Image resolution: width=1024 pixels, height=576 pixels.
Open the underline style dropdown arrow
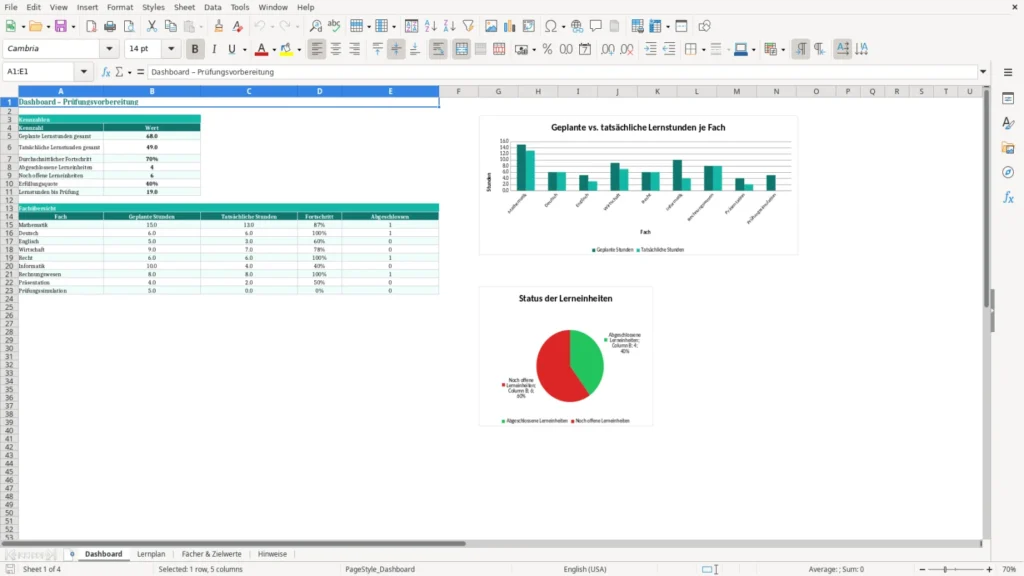(x=245, y=49)
